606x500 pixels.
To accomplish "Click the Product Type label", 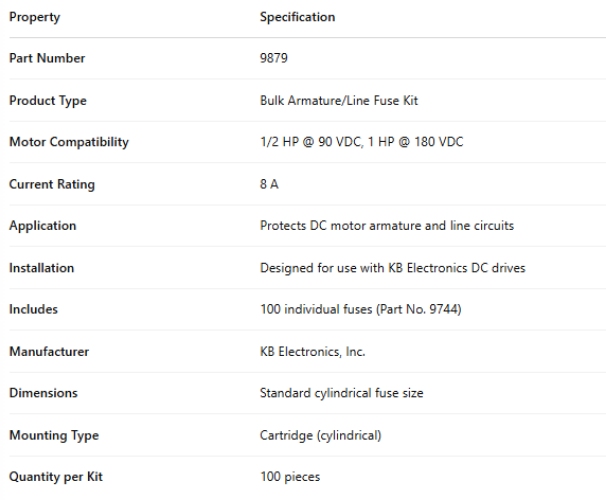I will [48, 100].
